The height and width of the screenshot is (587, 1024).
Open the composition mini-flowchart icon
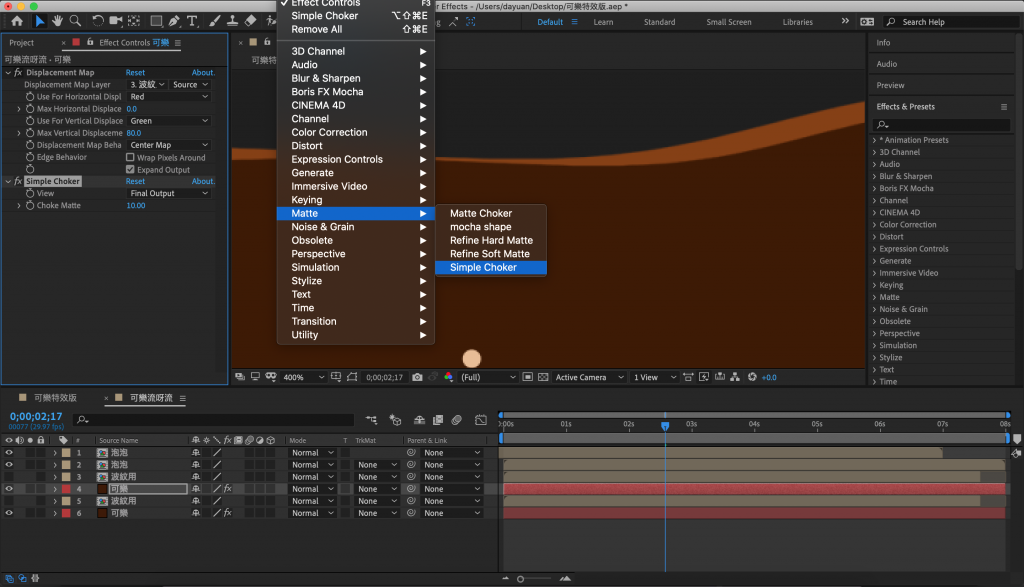[372, 420]
